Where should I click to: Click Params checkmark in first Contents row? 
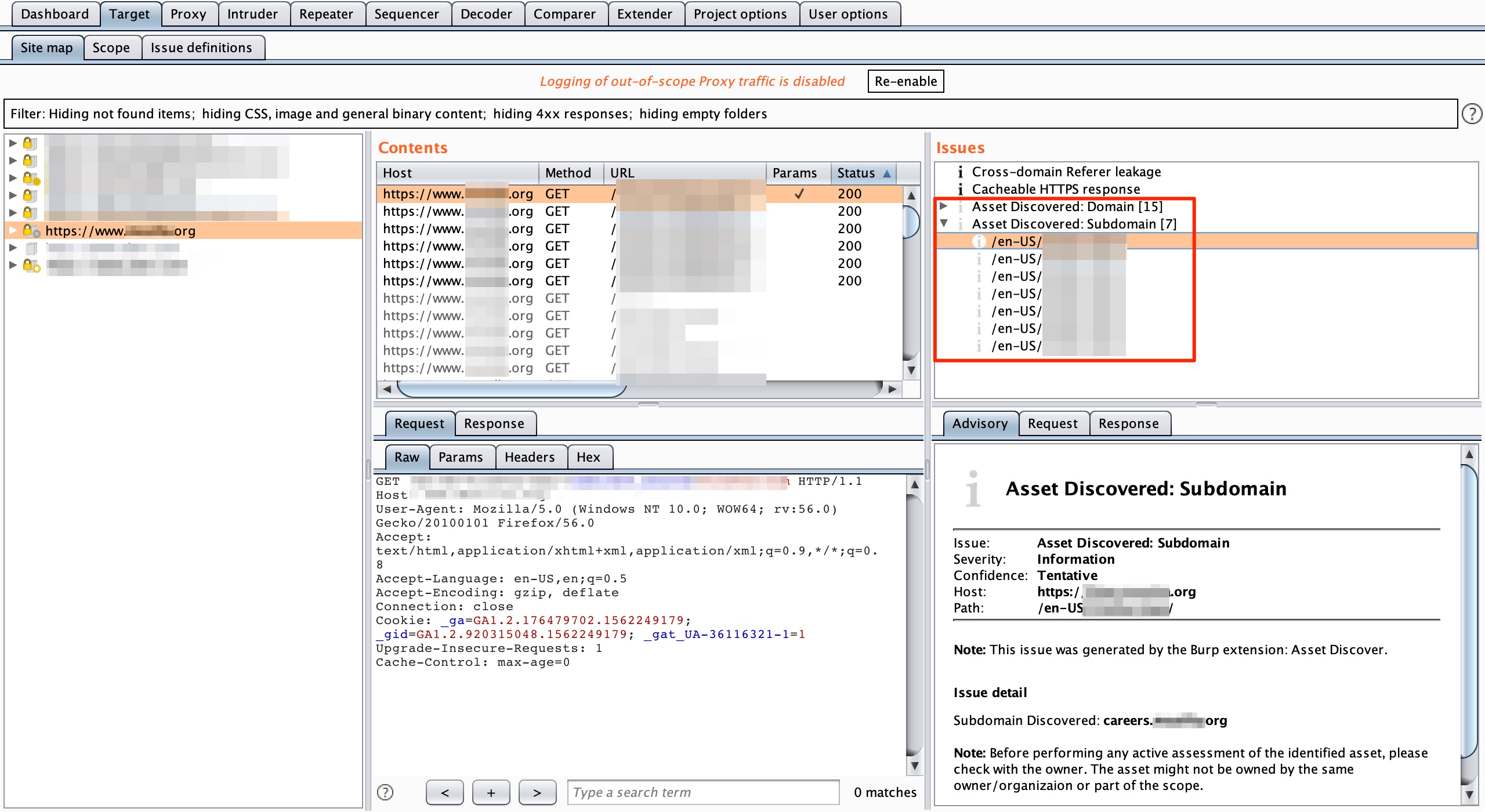tap(799, 194)
